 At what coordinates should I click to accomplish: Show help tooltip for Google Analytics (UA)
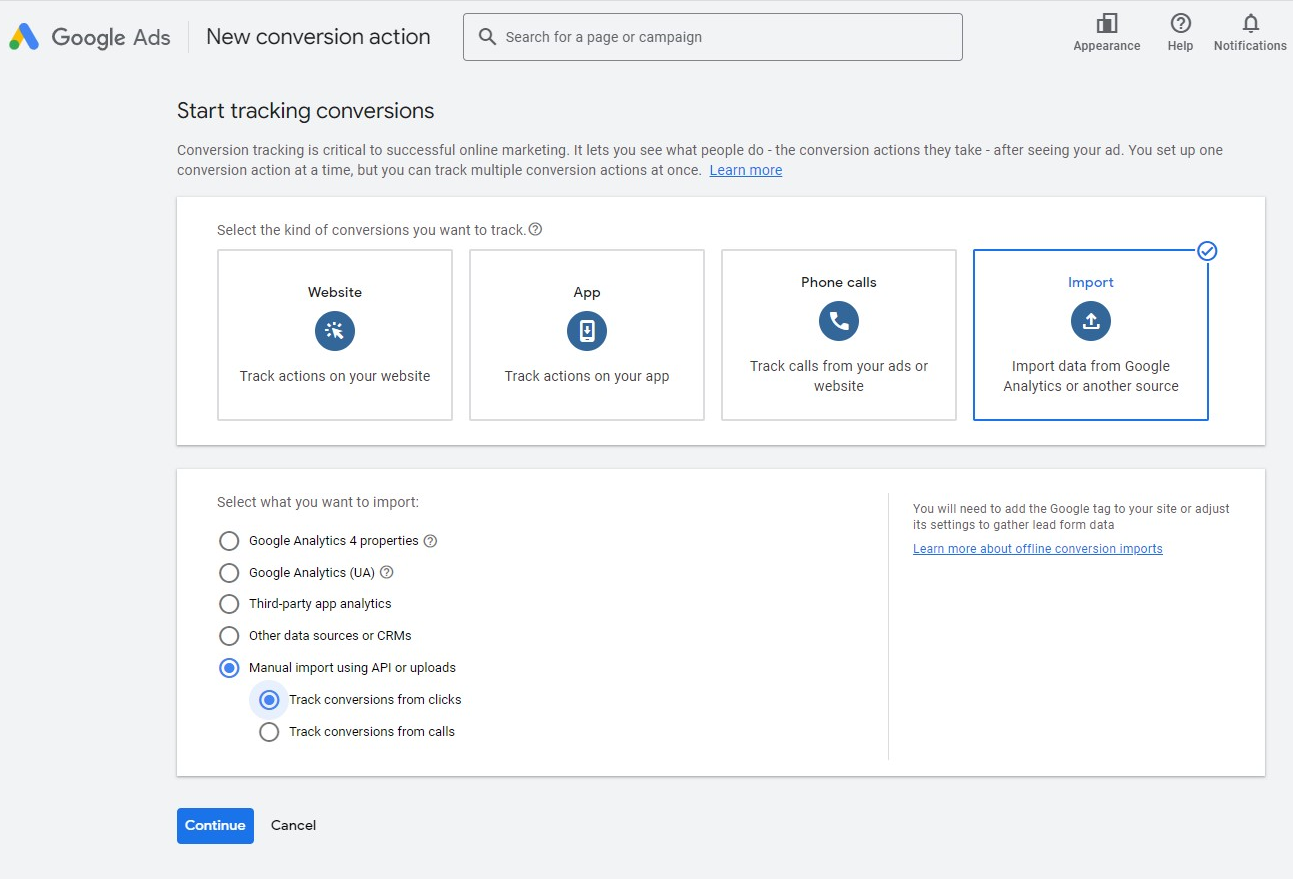pyautogui.click(x=387, y=573)
